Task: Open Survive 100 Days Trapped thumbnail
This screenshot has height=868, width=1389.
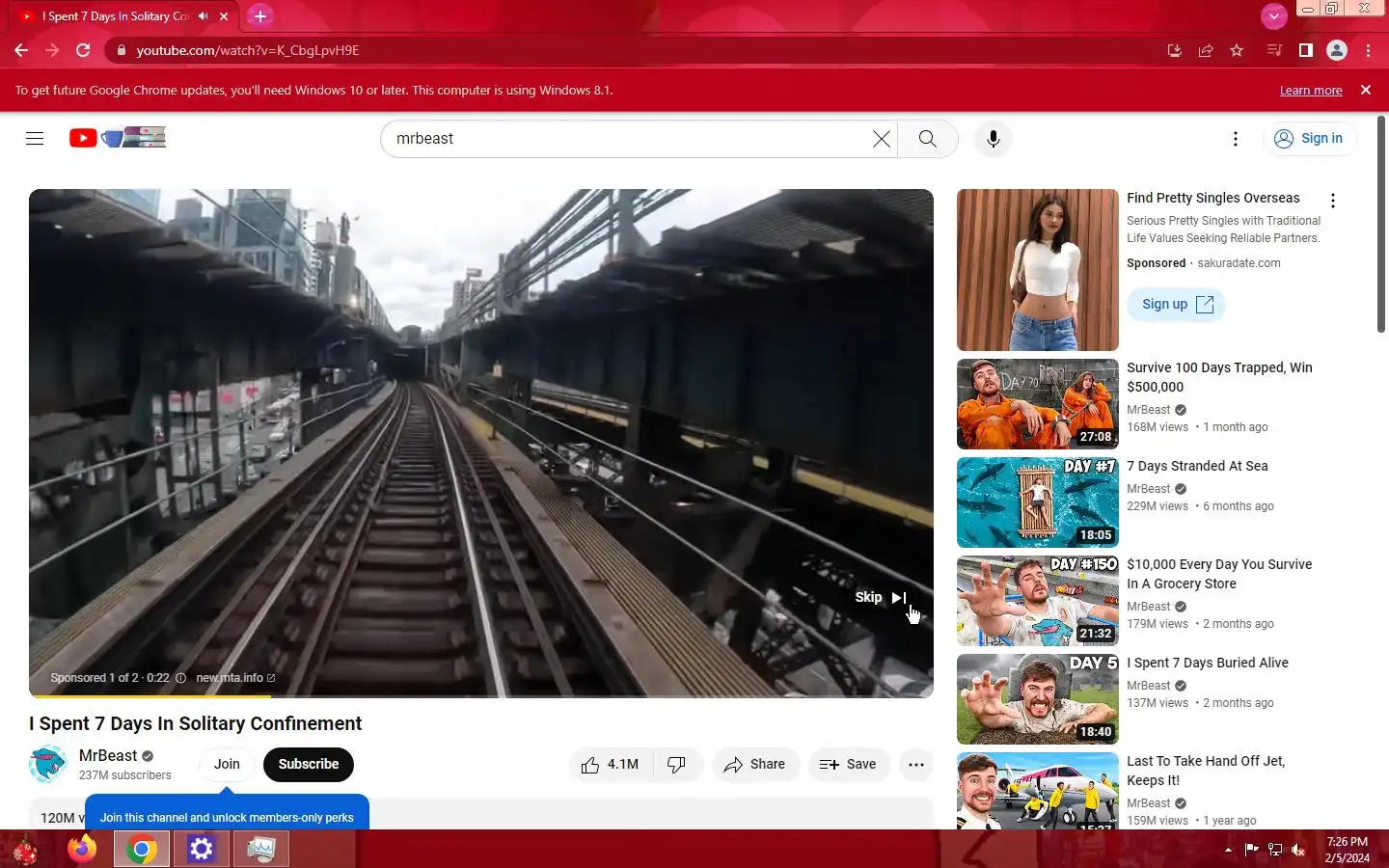Action: coord(1038,404)
